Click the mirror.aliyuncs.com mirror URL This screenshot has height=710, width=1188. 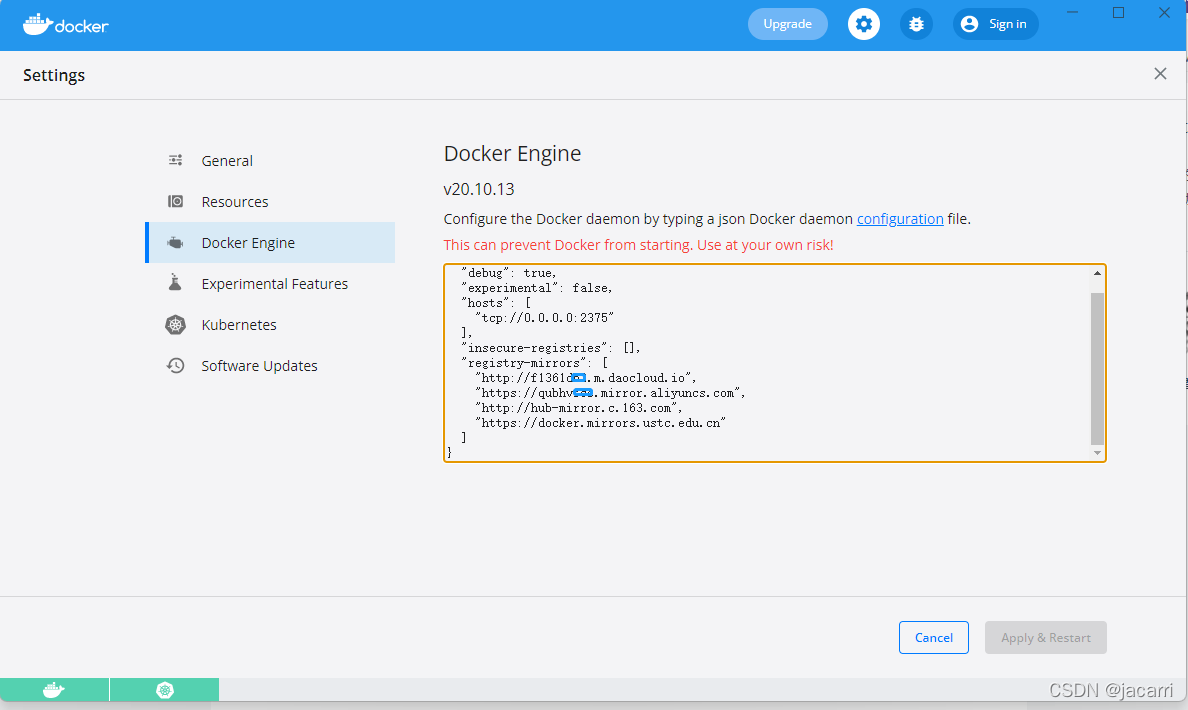tap(610, 393)
